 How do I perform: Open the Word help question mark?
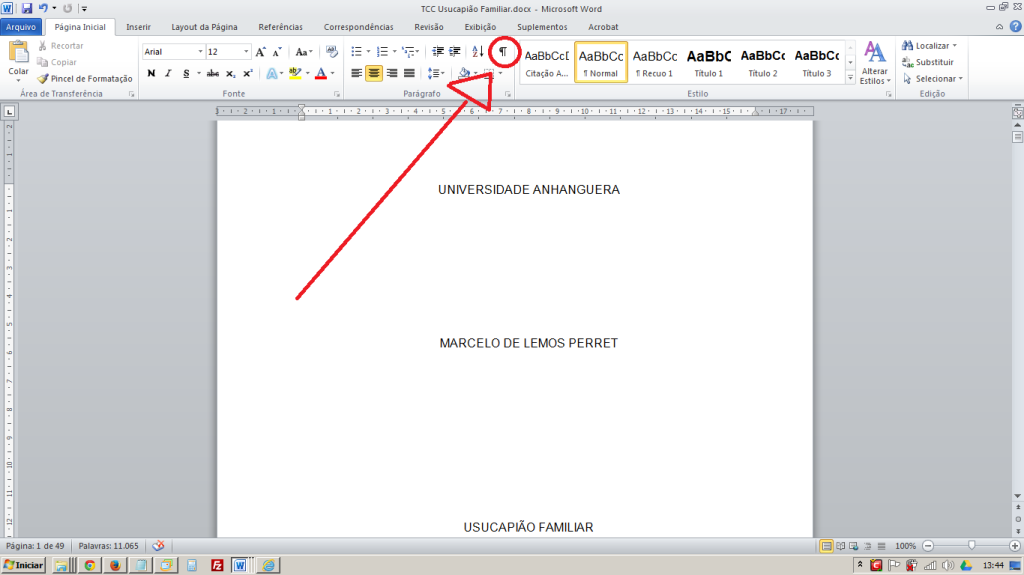click(x=1016, y=27)
